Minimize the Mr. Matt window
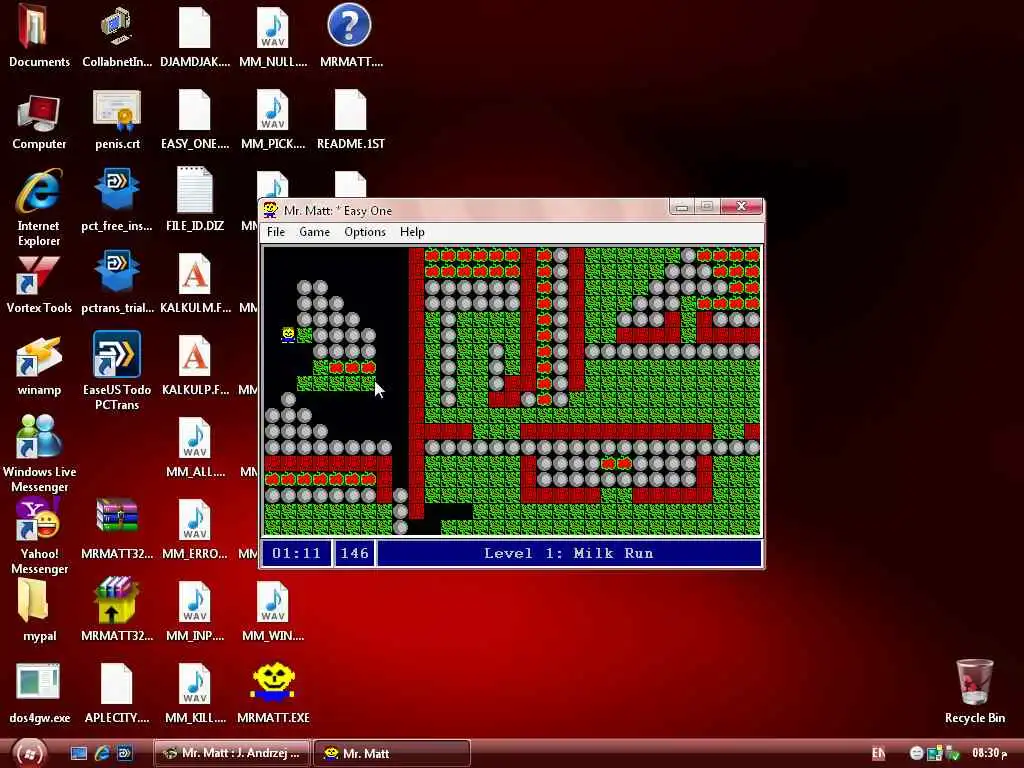This screenshot has height=768, width=1024. [x=681, y=207]
